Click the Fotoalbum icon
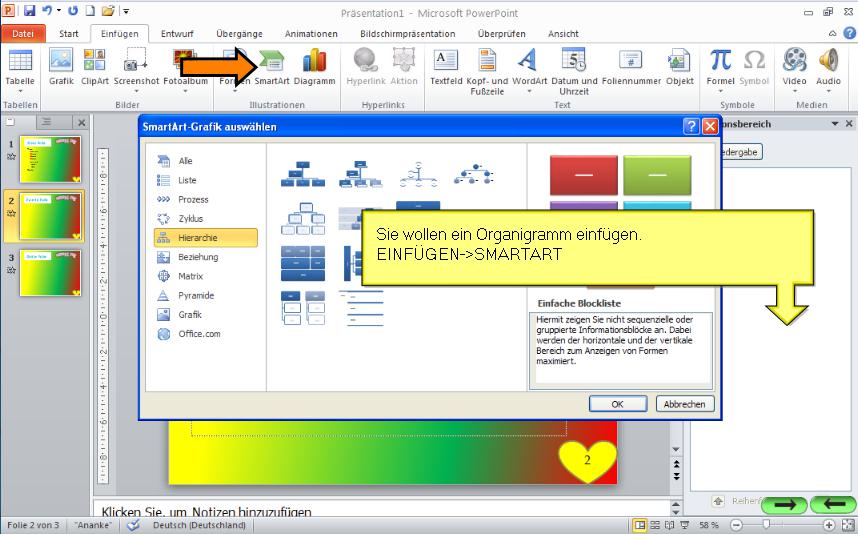 click(x=185, y=66)
